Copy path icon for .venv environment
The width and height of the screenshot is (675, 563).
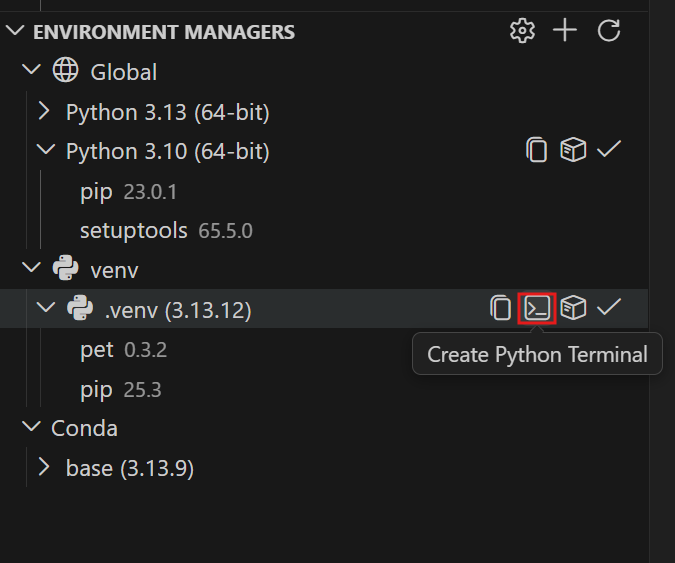click(501, 308)
